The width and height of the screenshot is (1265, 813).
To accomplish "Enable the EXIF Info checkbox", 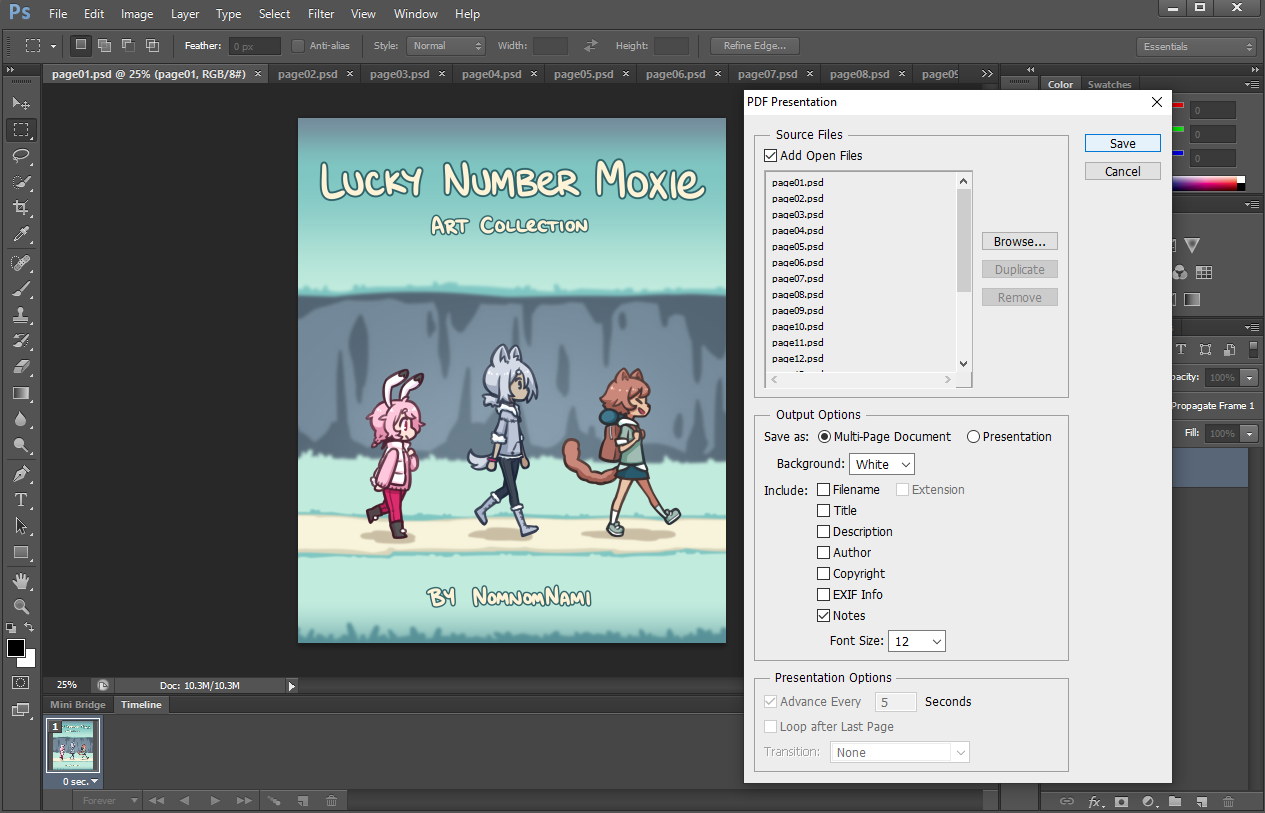I will click(x=824, y=594).
